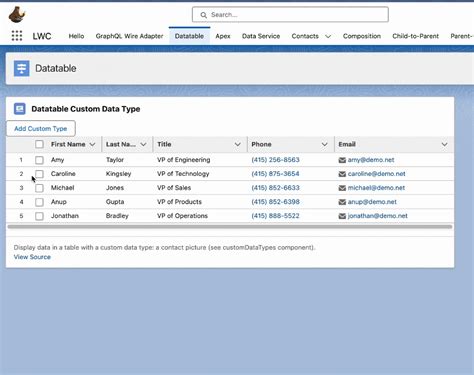Select the checkbox for Amy Taylor row
474x375 pixels.
tap(39, 160)
